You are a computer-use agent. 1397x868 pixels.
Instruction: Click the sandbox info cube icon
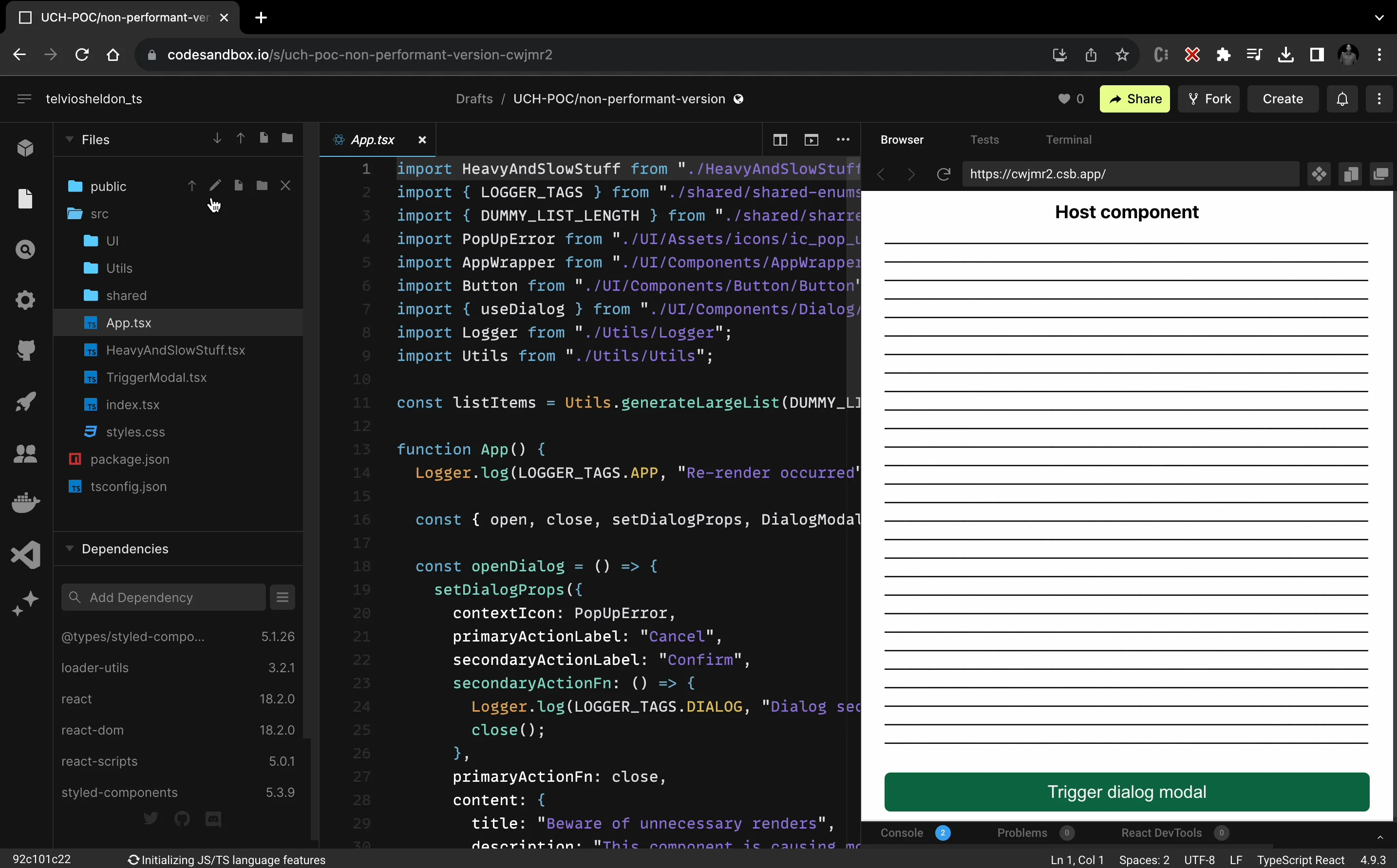pos(25,148)
